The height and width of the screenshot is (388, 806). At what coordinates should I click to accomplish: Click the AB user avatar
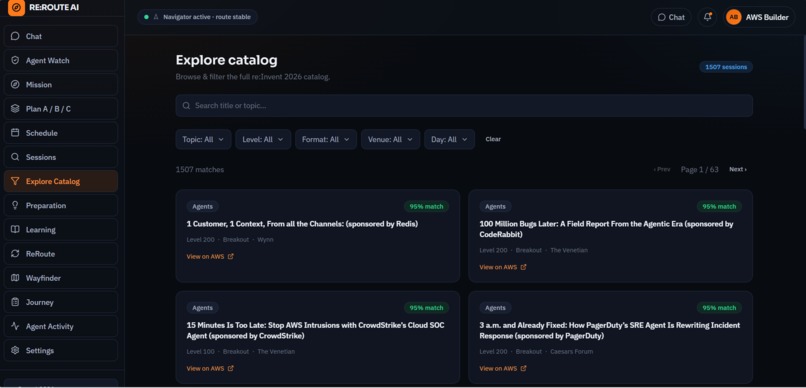click(734, 17)
